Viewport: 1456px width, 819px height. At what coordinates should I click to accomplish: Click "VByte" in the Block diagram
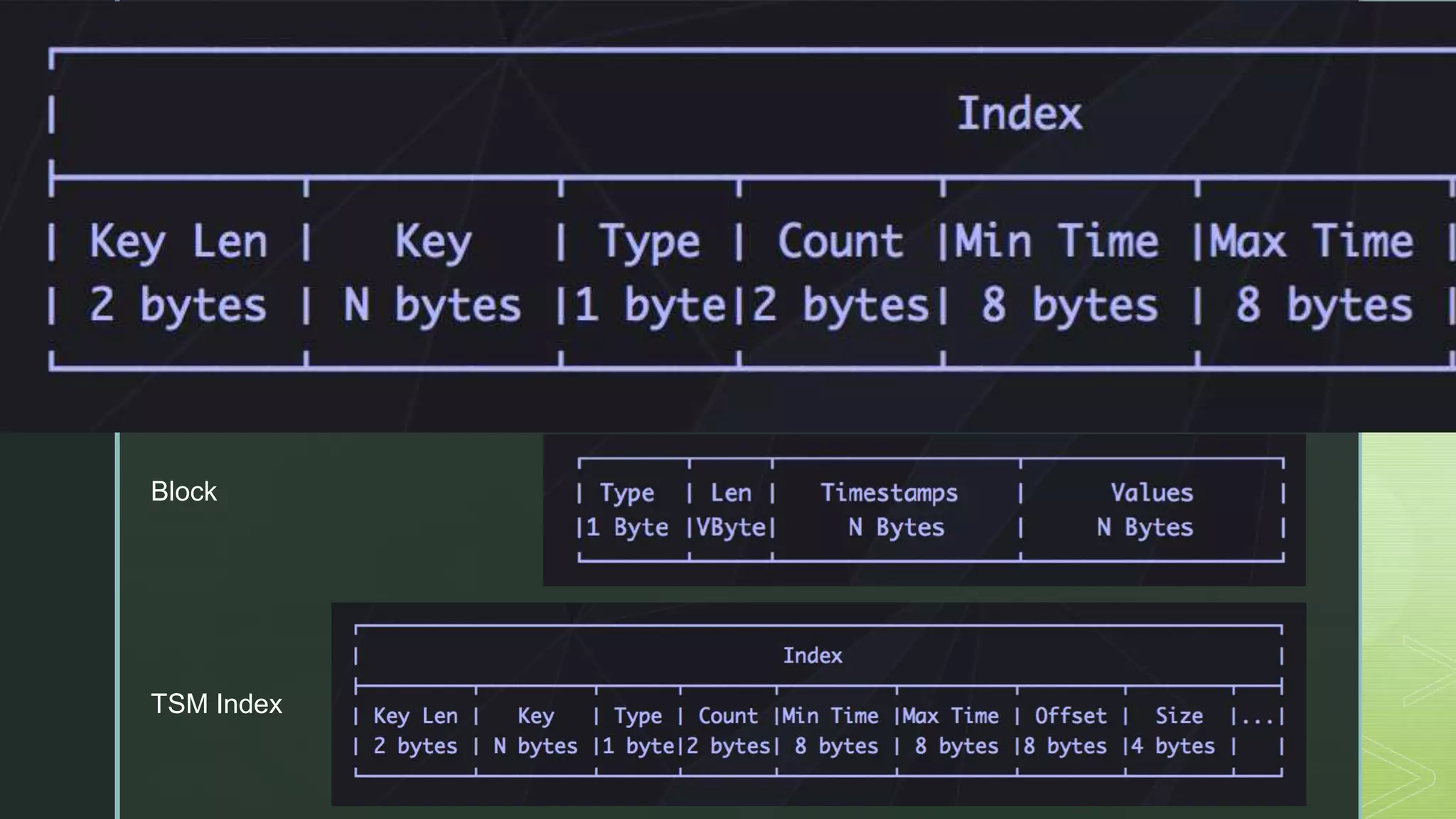[x=731, y=528]
